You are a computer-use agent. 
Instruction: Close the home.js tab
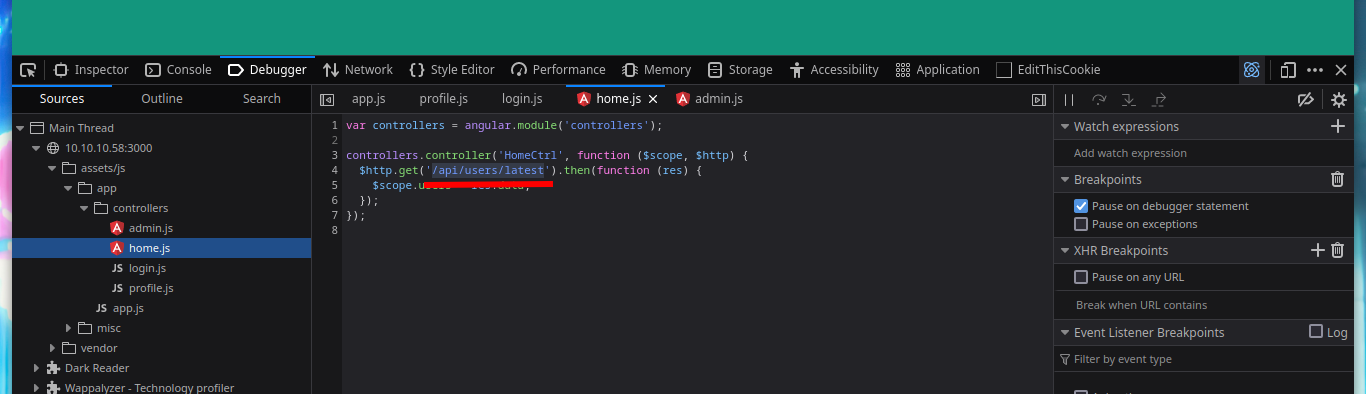tap(653, 99)
